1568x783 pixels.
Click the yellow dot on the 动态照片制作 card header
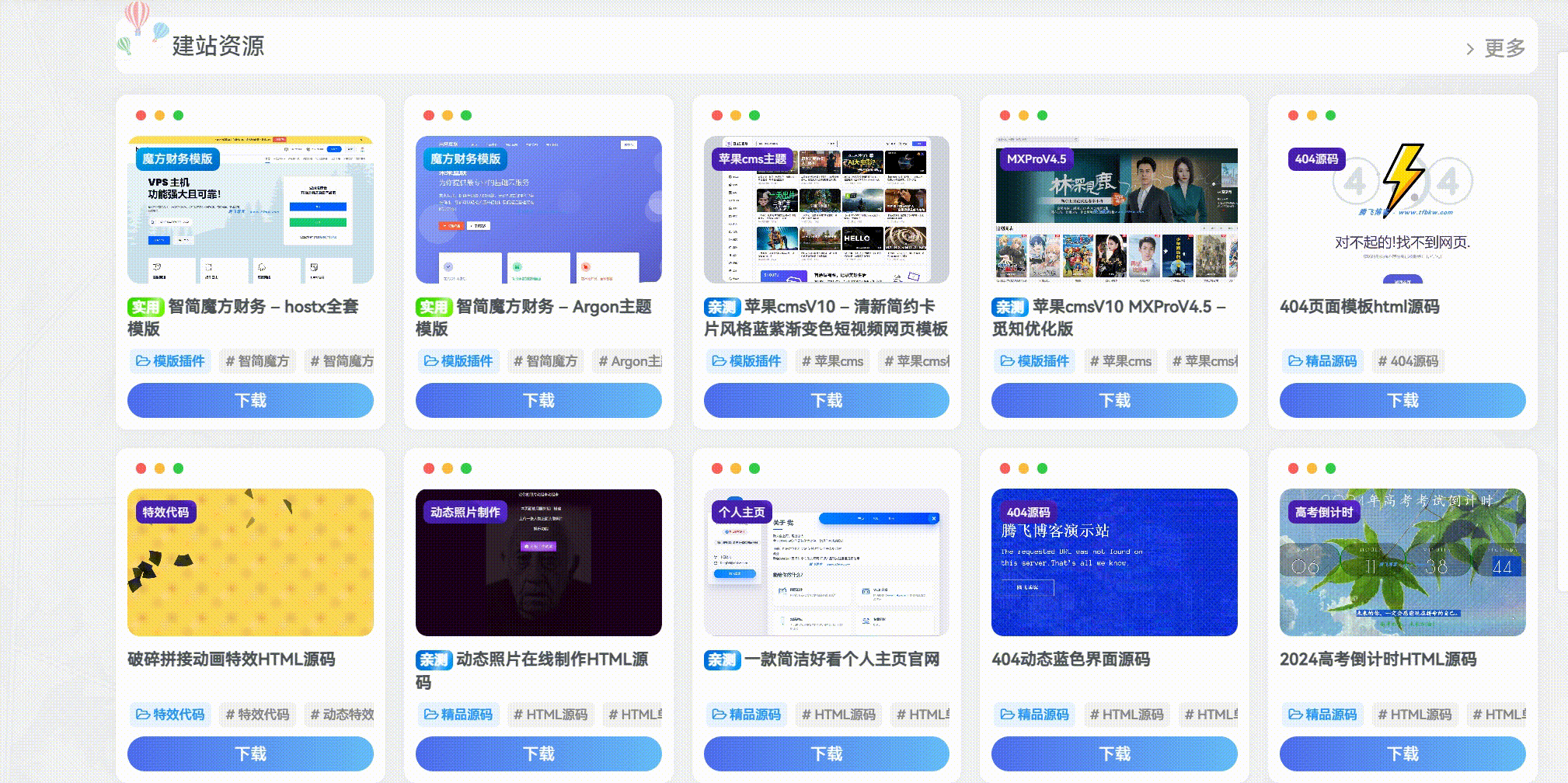click(447, 468)
